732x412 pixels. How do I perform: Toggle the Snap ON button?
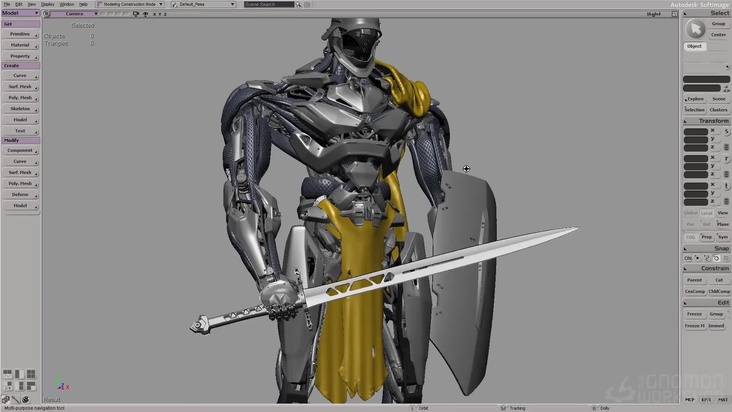click(x=688, y=258)
